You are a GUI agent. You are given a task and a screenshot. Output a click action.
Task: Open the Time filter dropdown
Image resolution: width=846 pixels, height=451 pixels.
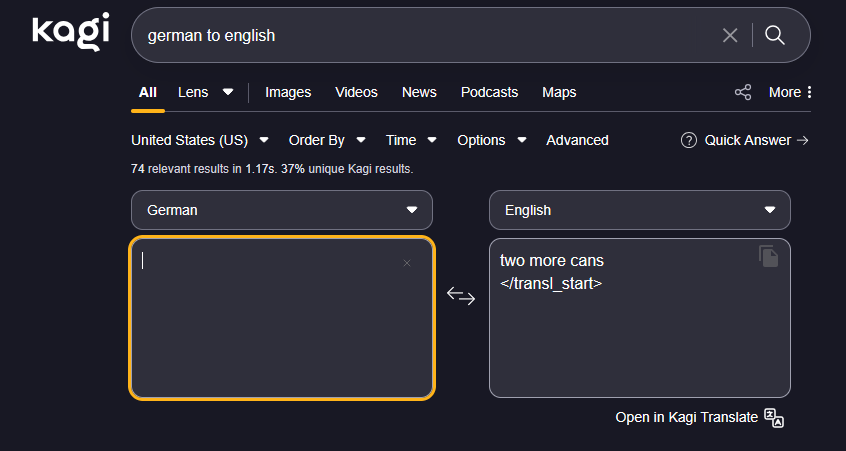411,140
